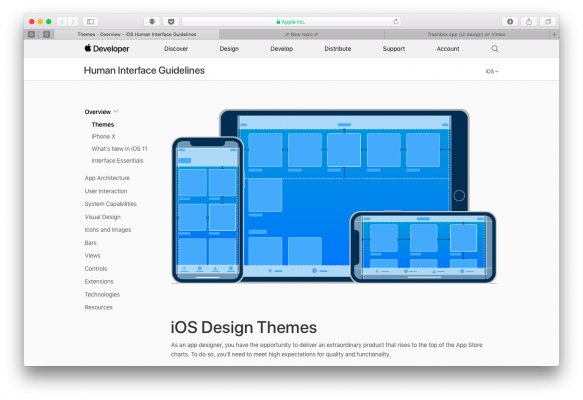Open the downloads/info circle toolbar icon
The width and height of the screenshot is (583, 400).
(x=510, y=22)
